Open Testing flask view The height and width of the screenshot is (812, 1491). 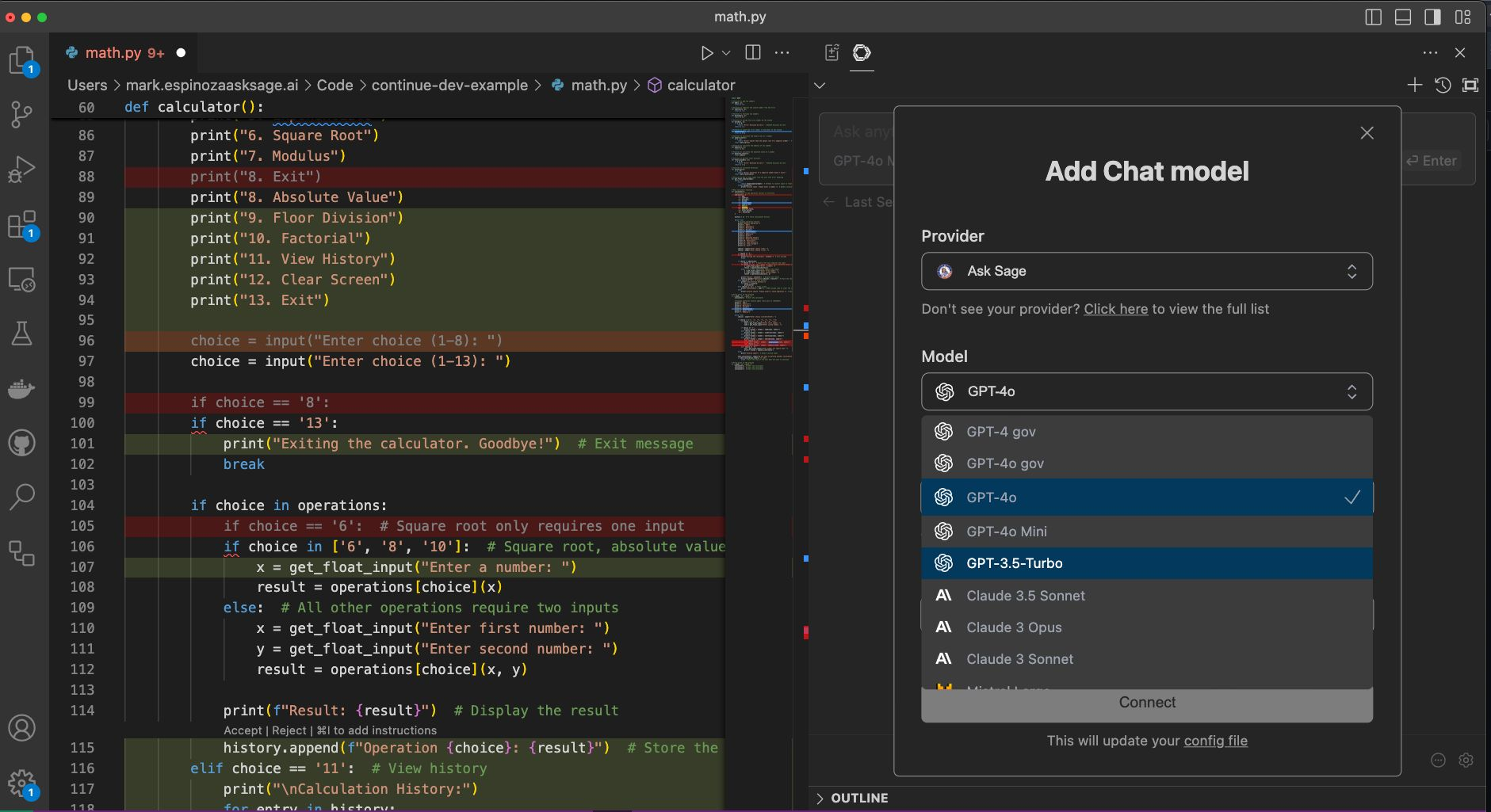[x=22, y=334]
